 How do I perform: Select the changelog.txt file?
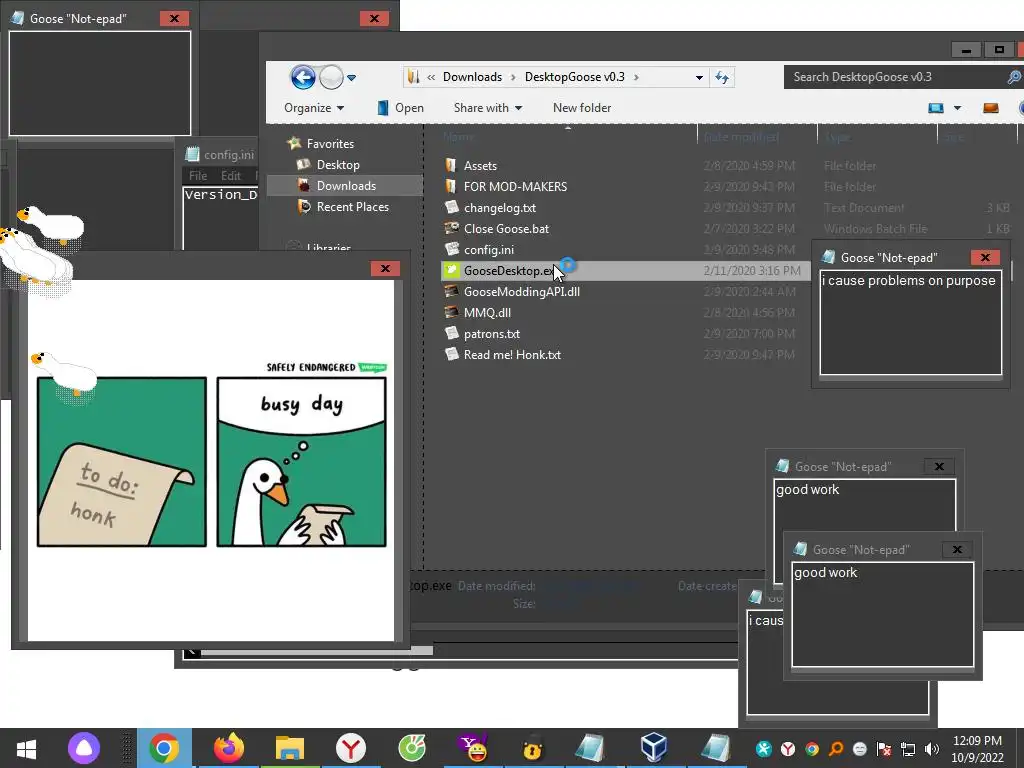[x=500, y=208]
